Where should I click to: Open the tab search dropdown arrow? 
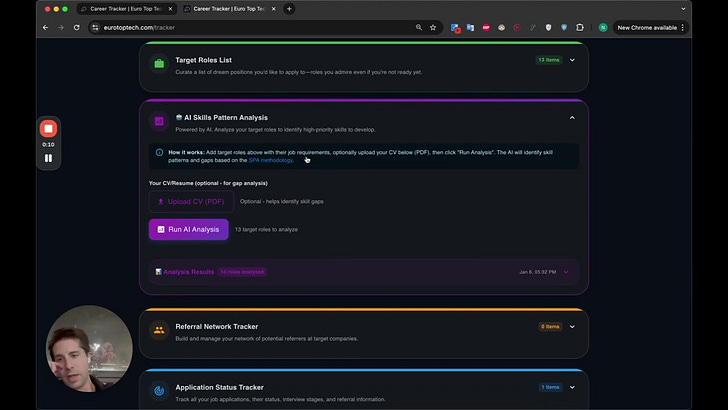683,8
